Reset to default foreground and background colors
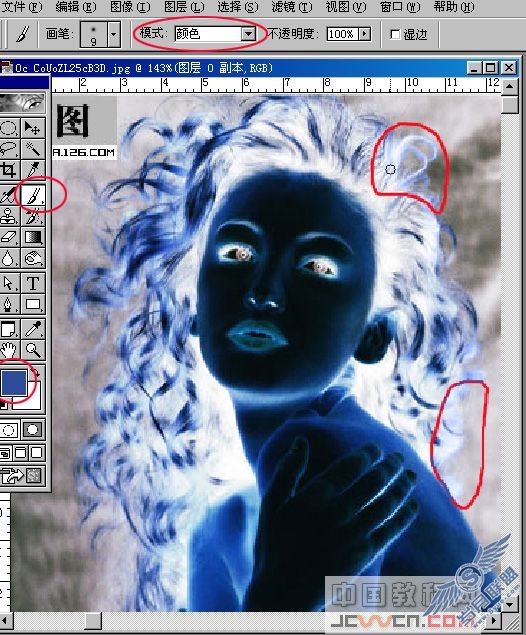Image resolution: width=526 pixels, height=635 pixels. pyautogui.click(x=4, y=405)
